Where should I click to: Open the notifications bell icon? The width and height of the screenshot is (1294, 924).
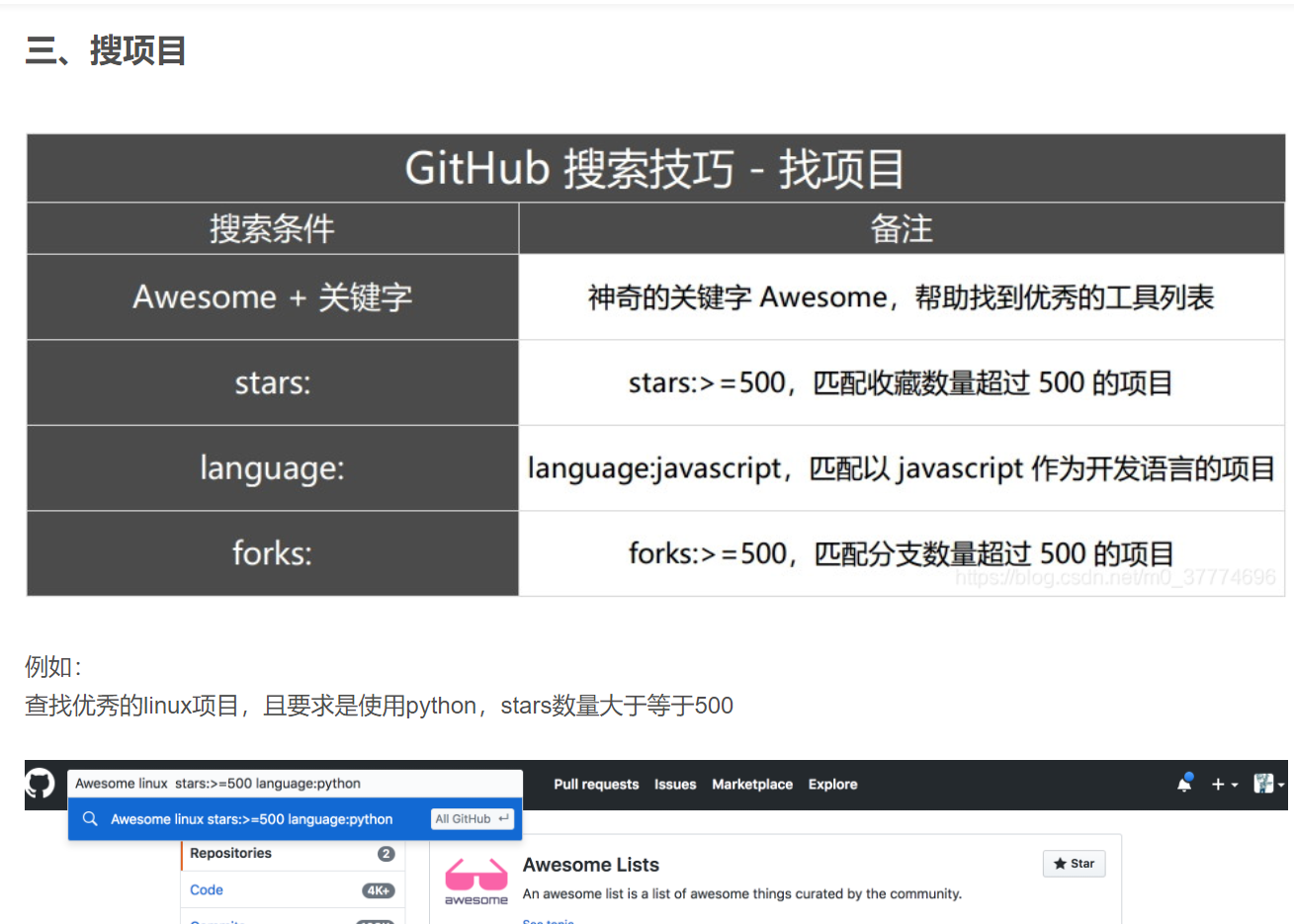pos(1184,784)
